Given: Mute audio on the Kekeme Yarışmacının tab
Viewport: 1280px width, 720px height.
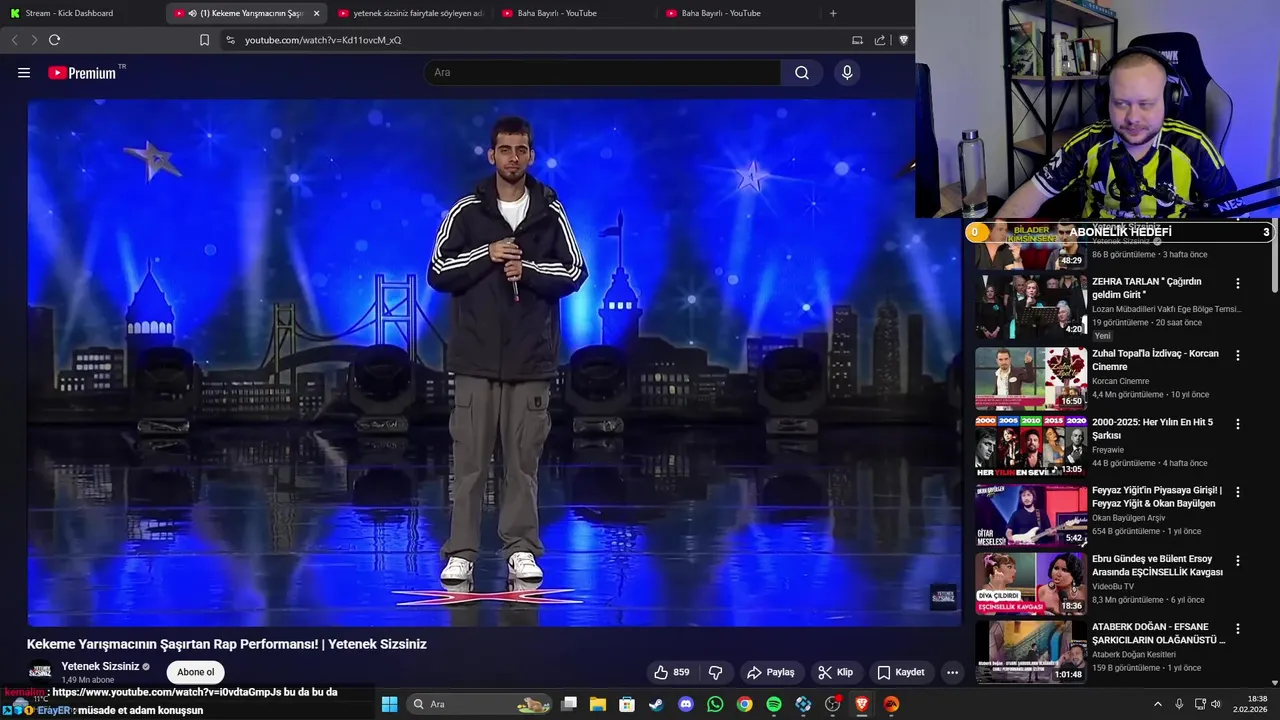Looking at the screenshot, I should (x=192, y=13).
